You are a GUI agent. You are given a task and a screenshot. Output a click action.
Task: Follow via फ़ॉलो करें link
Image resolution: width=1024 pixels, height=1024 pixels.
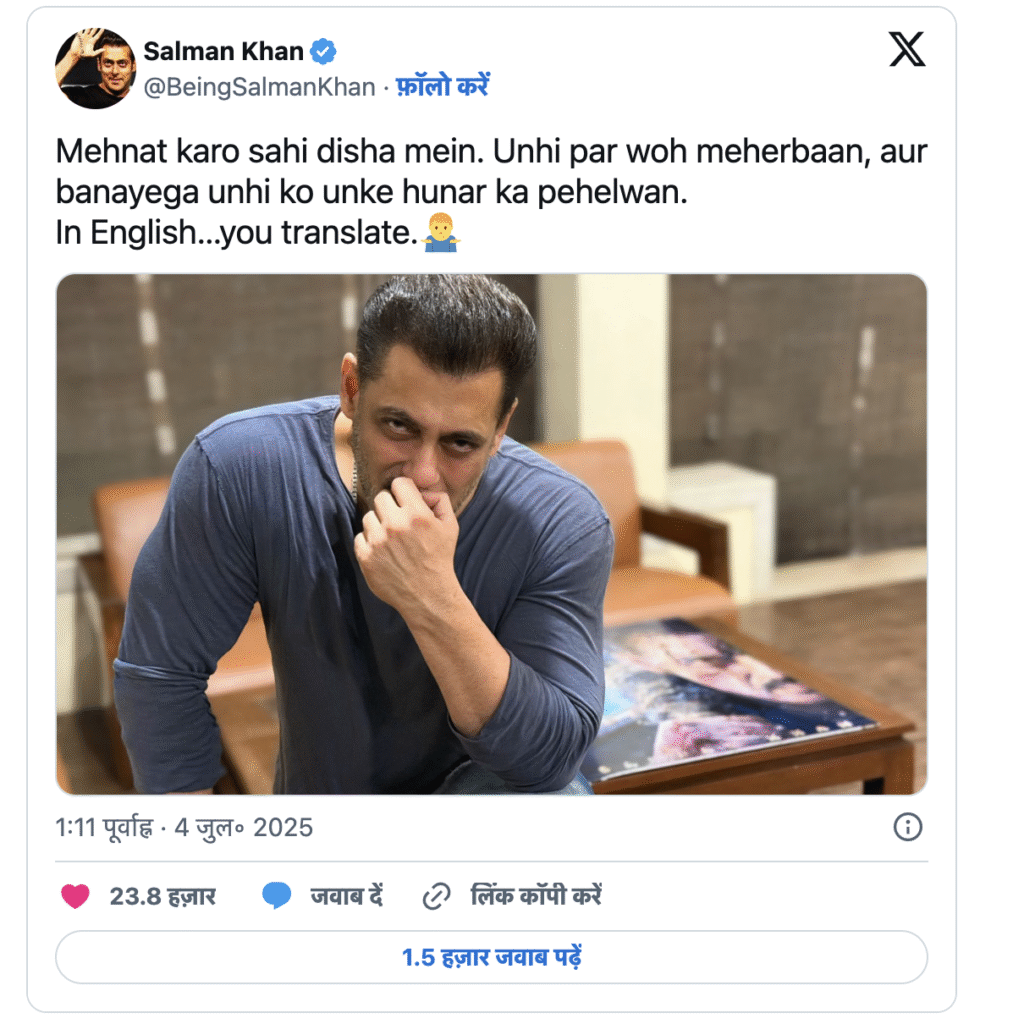[443, 86]
